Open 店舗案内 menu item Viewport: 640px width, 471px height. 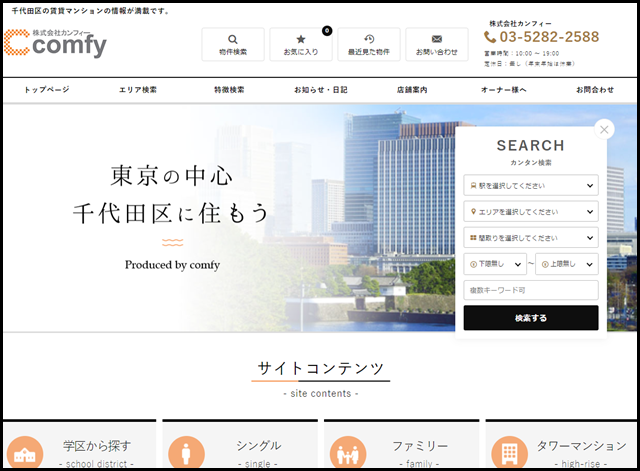point(412,90)
